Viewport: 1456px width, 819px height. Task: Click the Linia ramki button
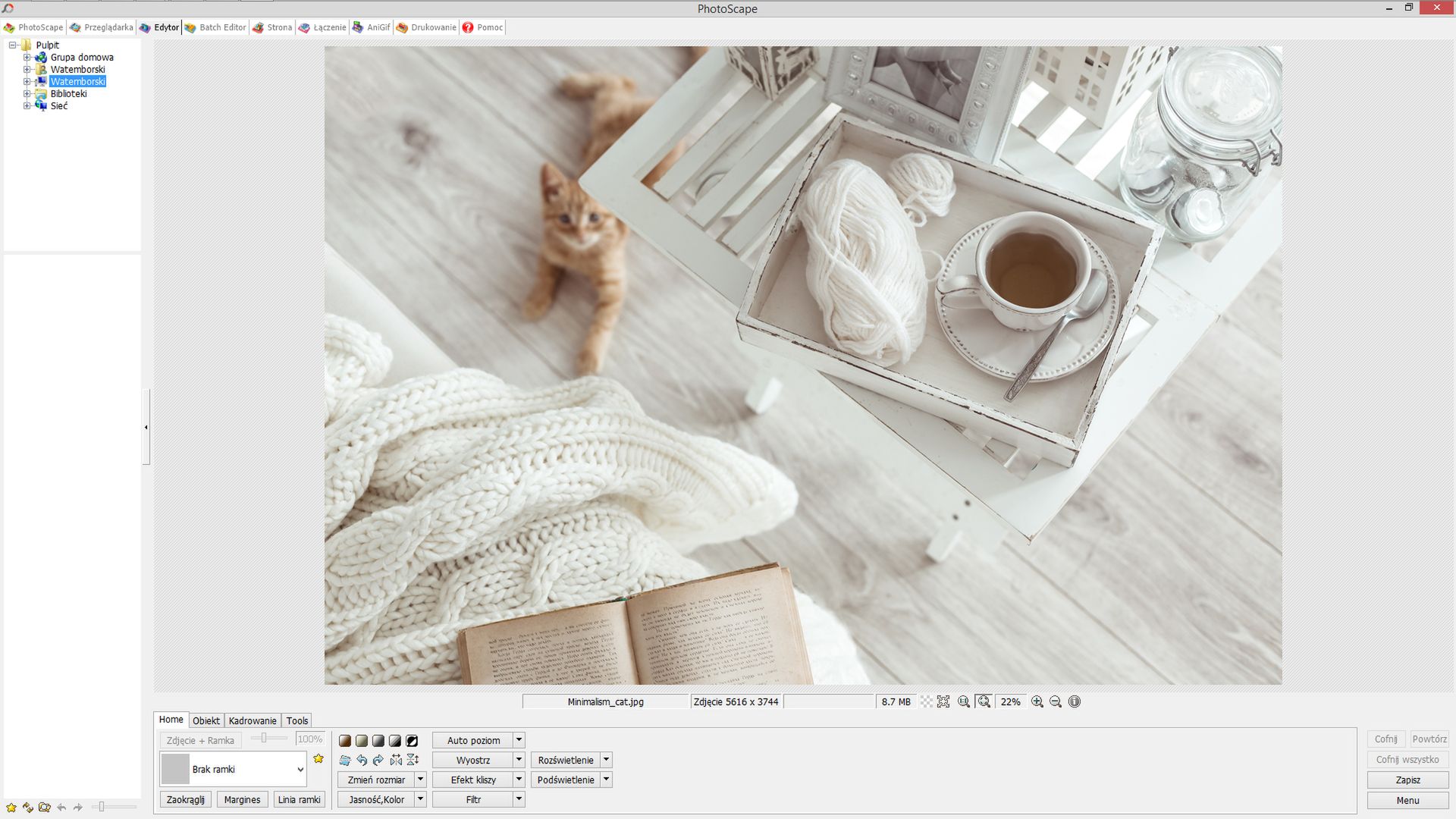[x=300, y=800]
